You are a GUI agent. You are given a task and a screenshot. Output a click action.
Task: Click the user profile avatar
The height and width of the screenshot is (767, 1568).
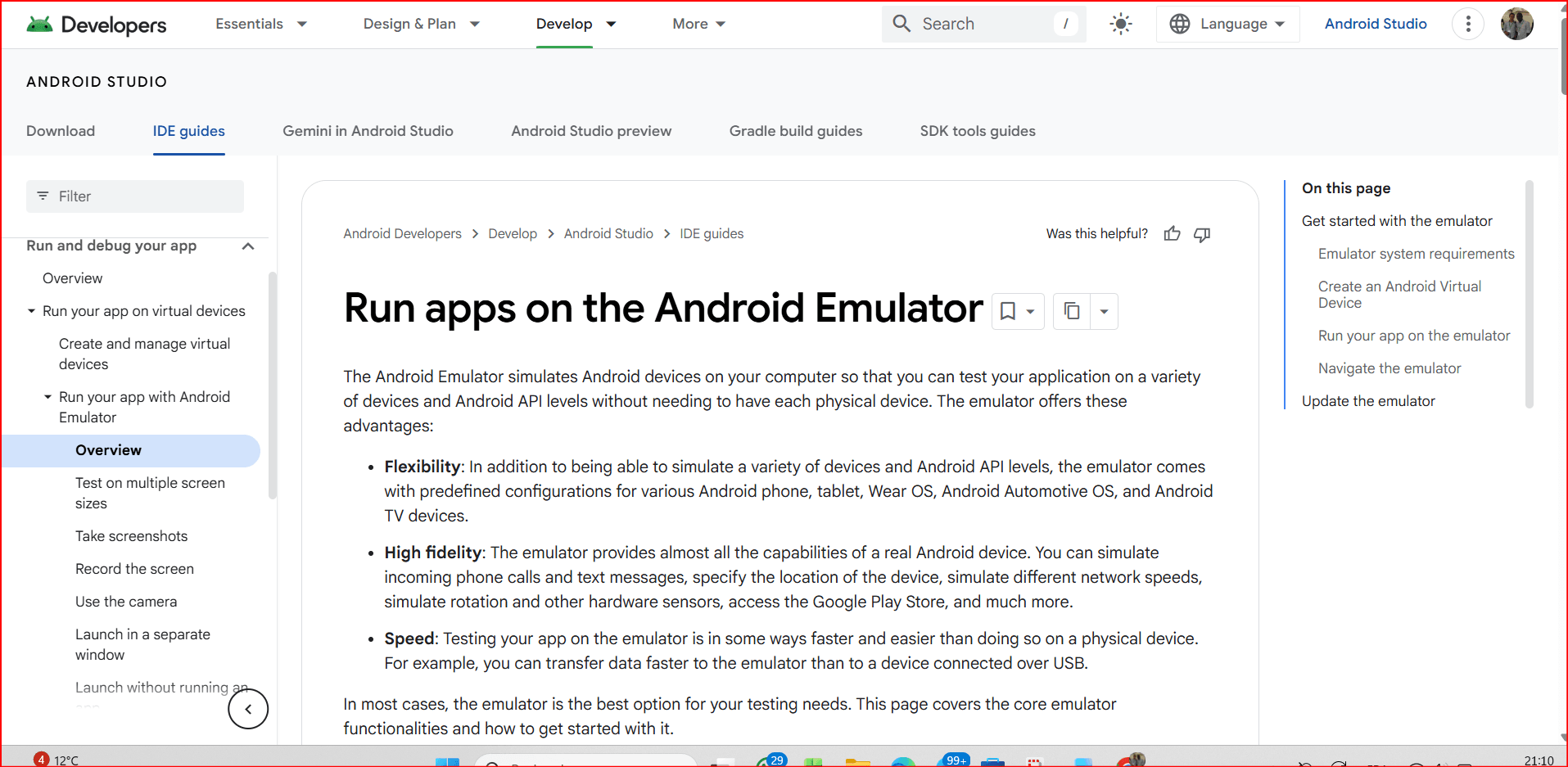point(1516,25)
